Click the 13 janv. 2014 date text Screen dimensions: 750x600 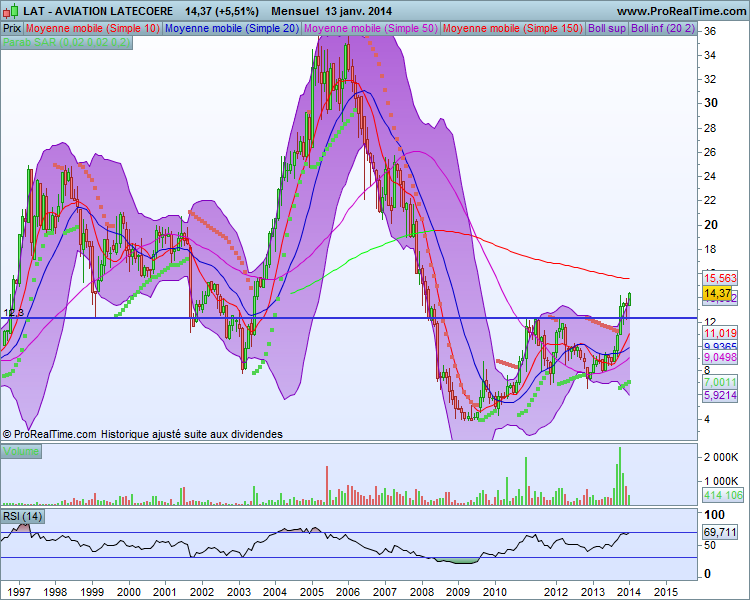click(x=358, y=11)
